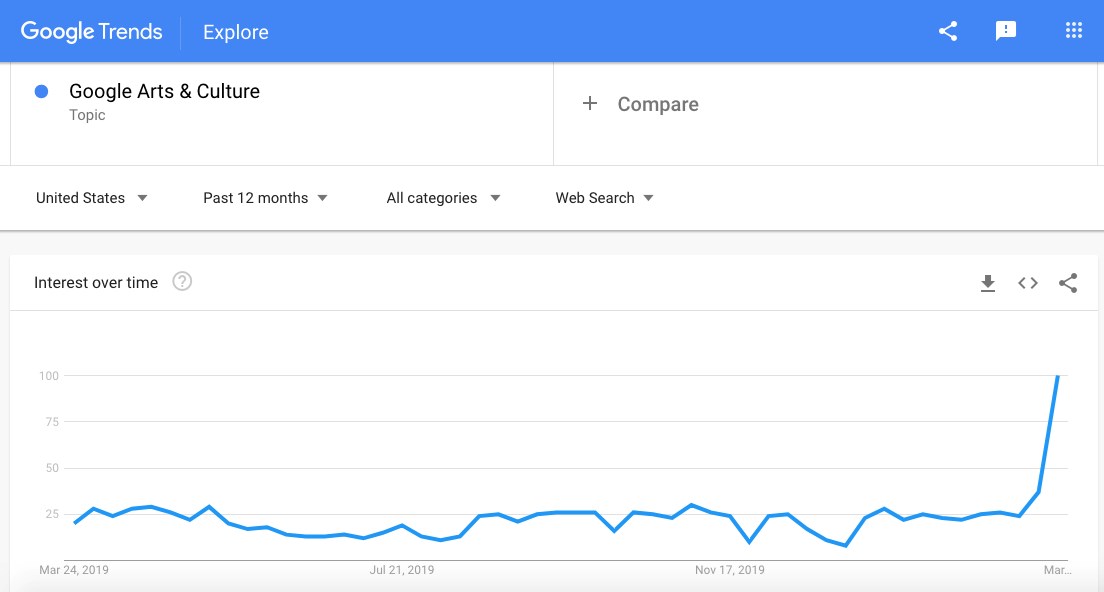Click the Nov 17, 2019 axis label
The image size is (1104, 592).
[729, 570]
